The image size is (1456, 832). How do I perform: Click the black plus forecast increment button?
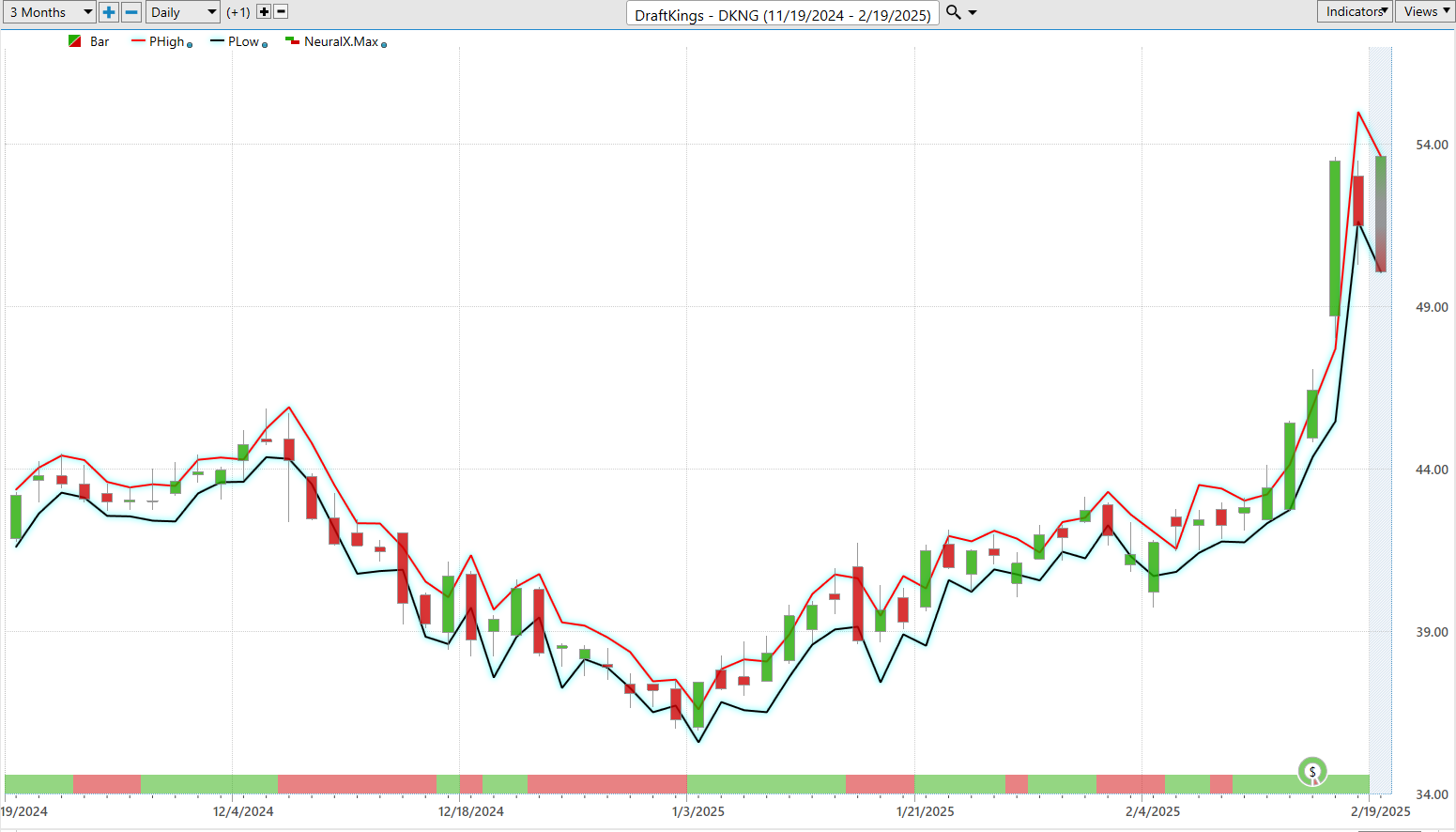coord(264,12)
